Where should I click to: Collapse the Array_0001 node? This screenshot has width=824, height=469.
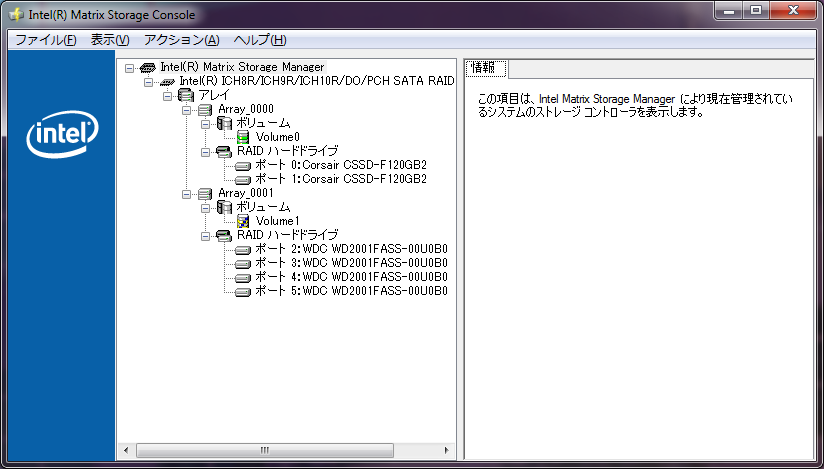click(x=187, y=195)
